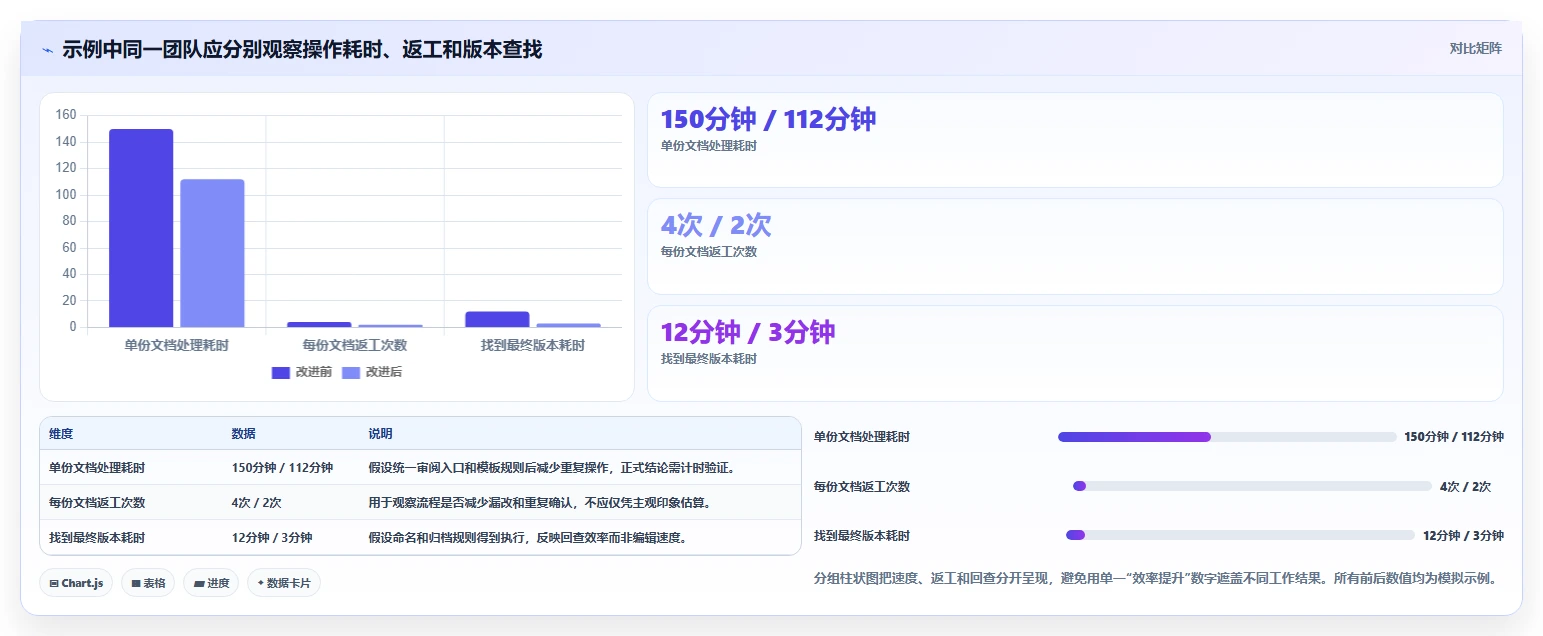Click the 表格 chip
This screenshot has width=1543, height=636.
point(148,583)
